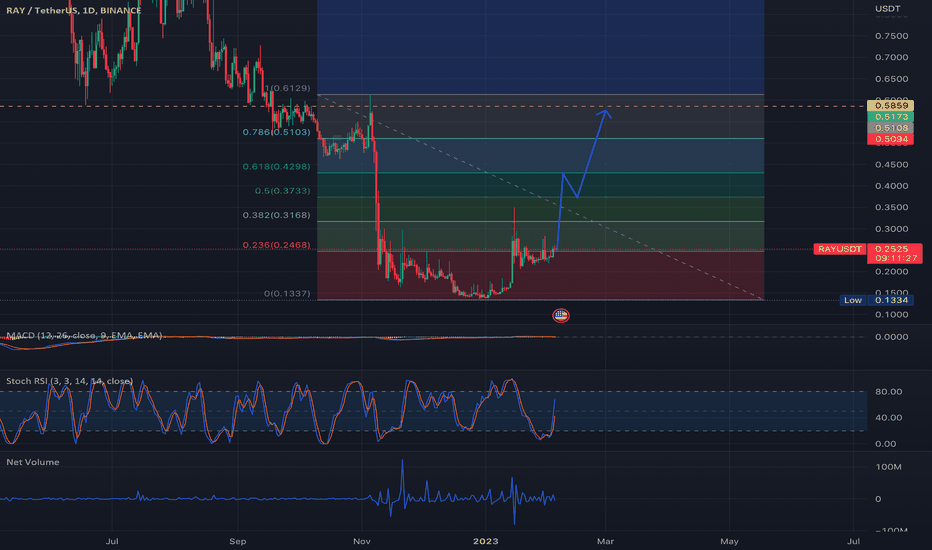Click the Fibonacci 0.786(0.5103) level label

tap(276, 132)
